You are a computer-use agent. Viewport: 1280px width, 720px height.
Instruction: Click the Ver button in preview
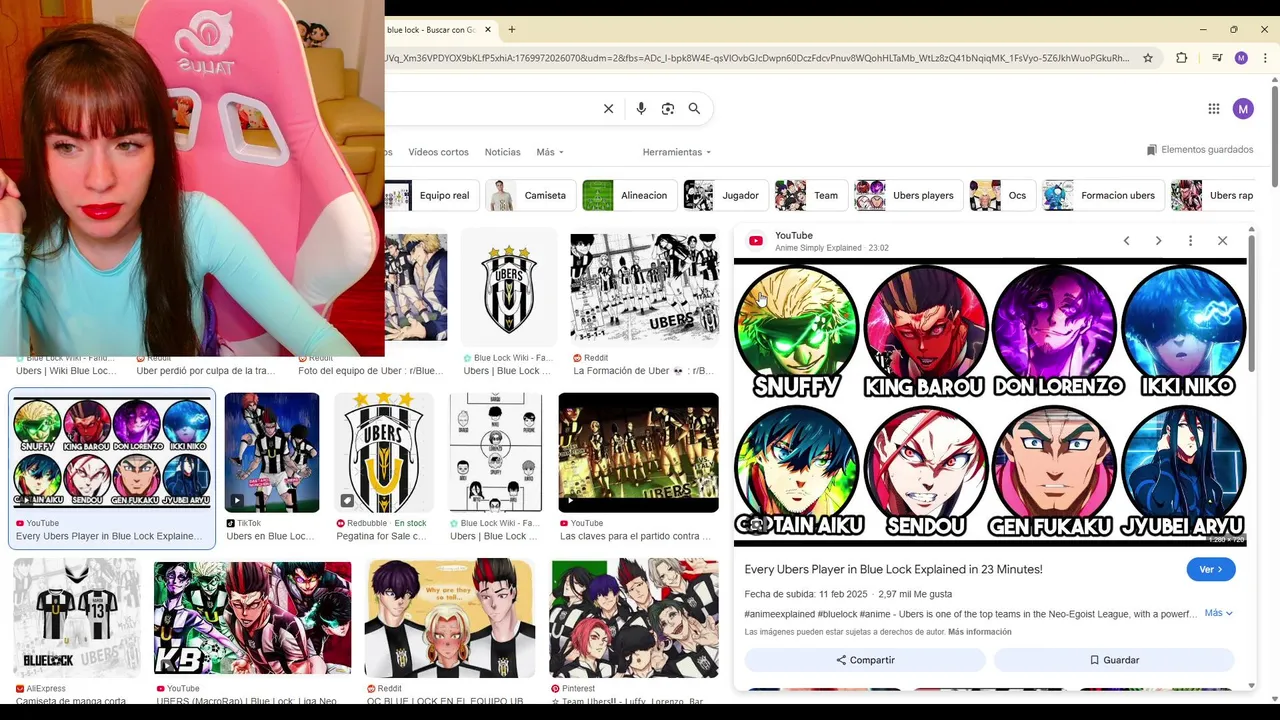pos(1211,569)
